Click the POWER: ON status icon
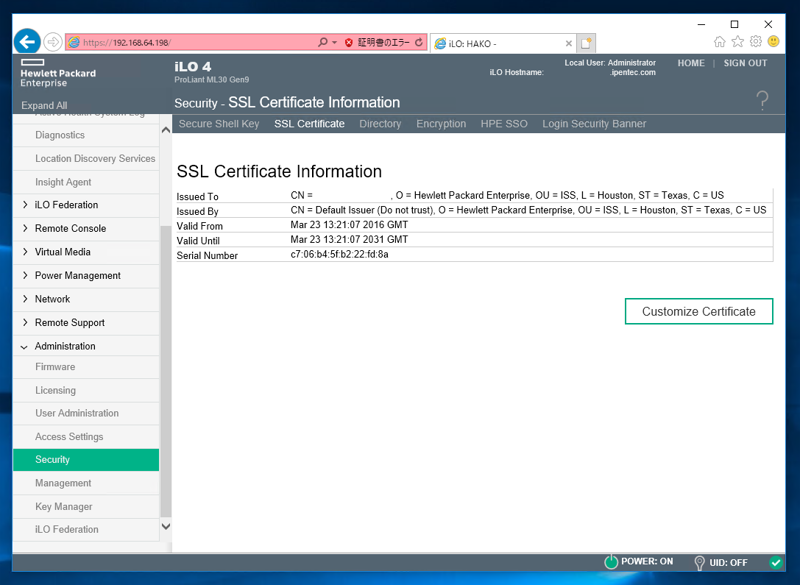 [611, 562]
